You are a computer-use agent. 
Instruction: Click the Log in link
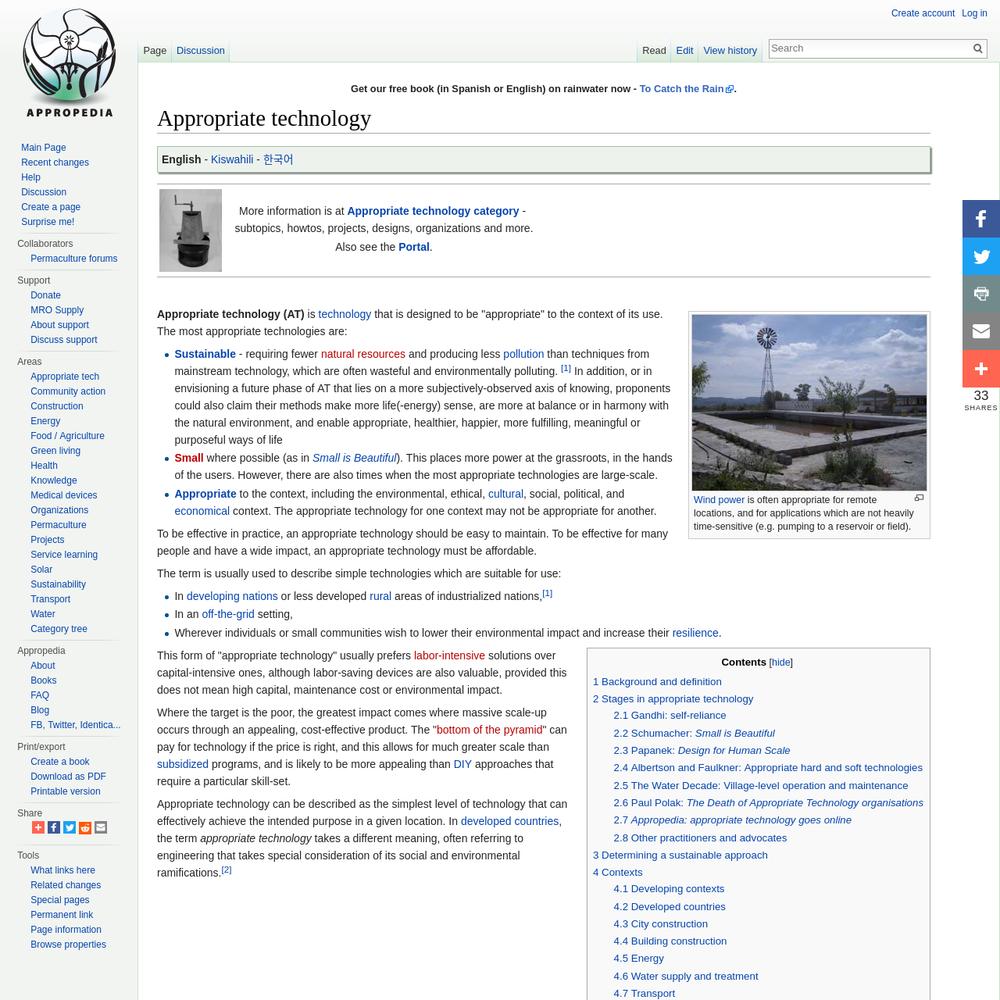point(974,13)
